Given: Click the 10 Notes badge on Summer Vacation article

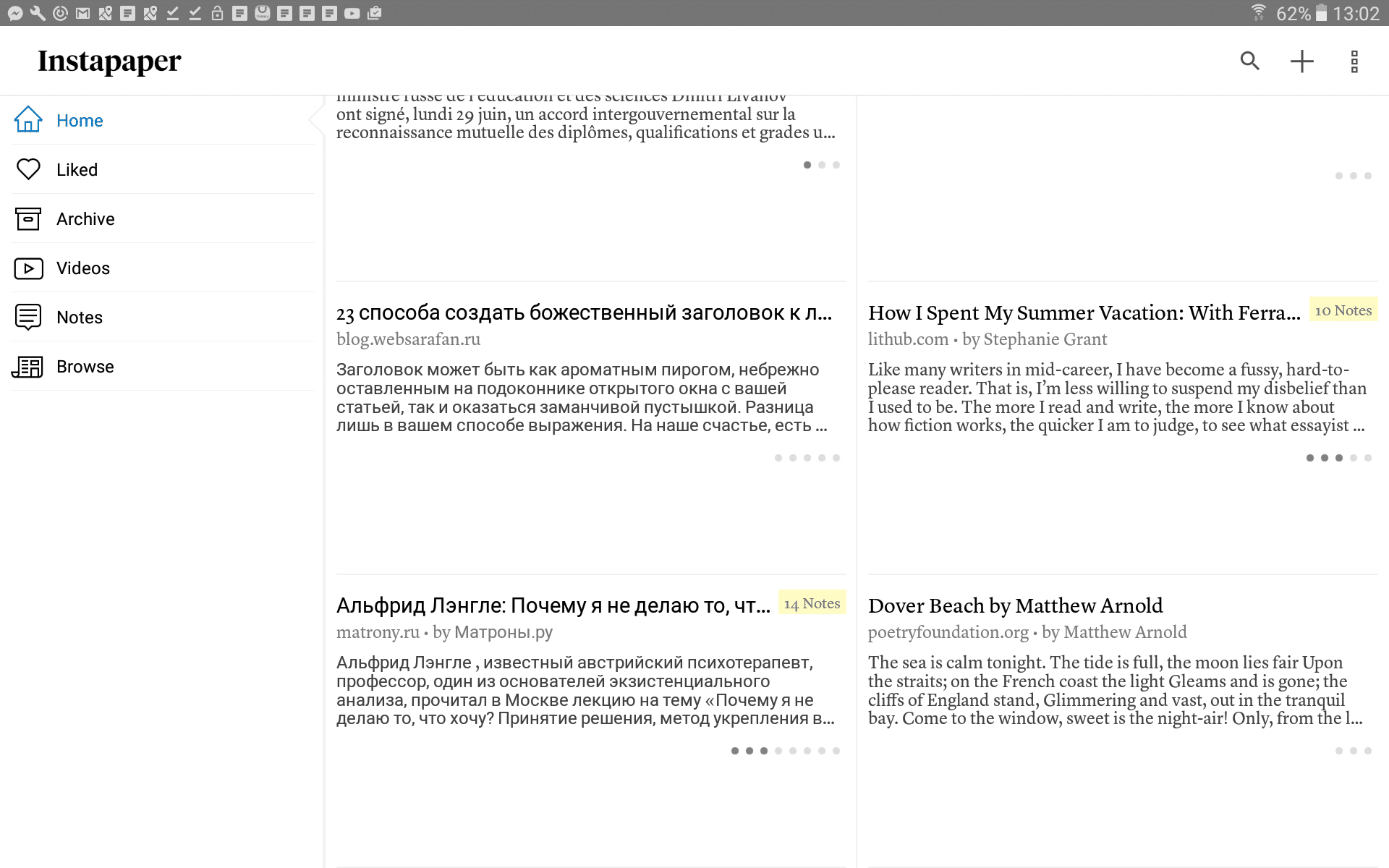Looking at the screenshot, I should click(x=1341, y=310).
